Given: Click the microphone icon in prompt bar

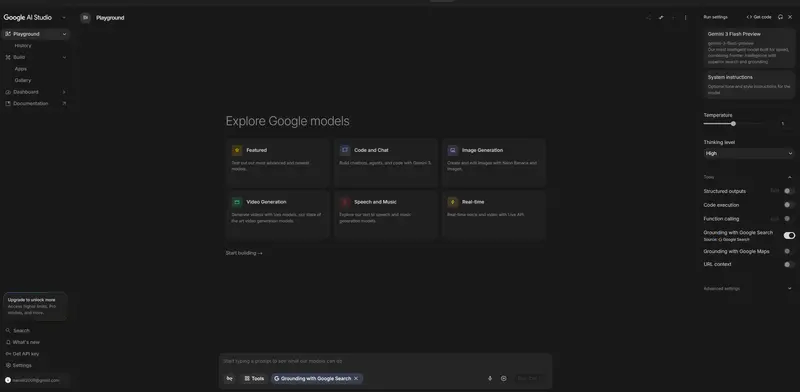Looking at the screenshot, I should pyautogui.click(x=490, y=378).
